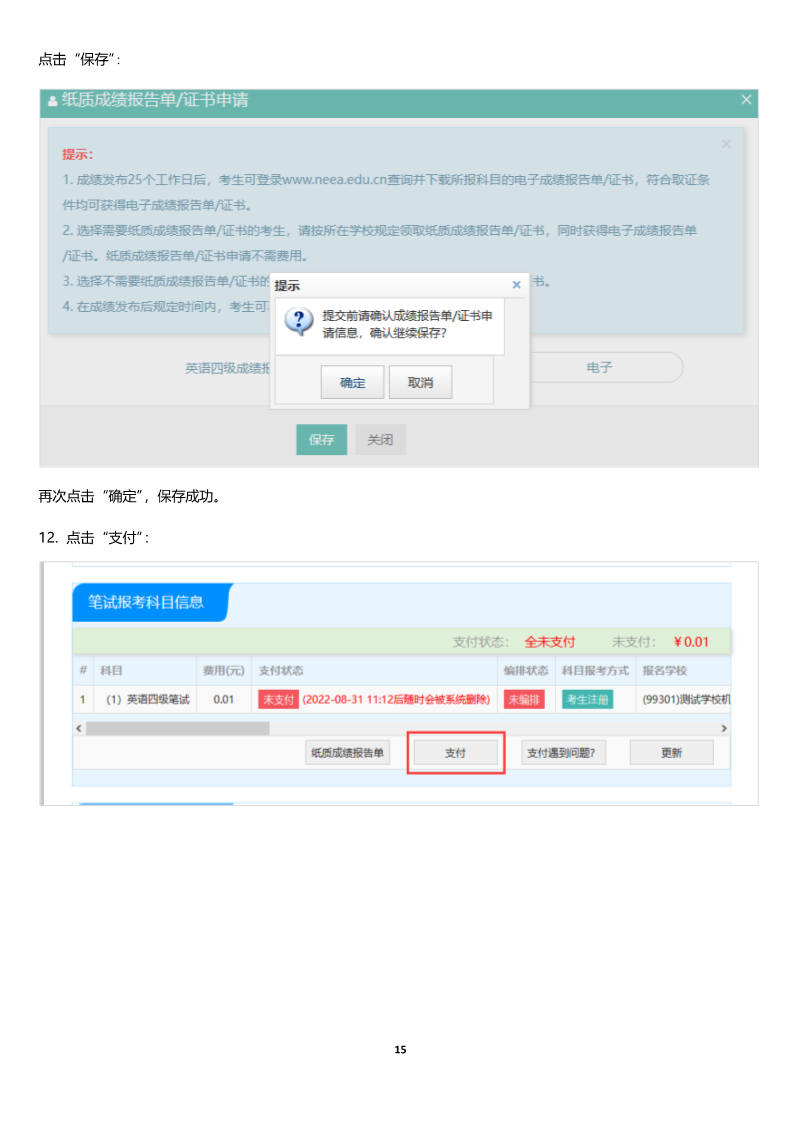The height and width of the screenshot is (1122, 793).
Task: Click the 确定 button in the prompt dialog
Action: click(x=351, y=382)
